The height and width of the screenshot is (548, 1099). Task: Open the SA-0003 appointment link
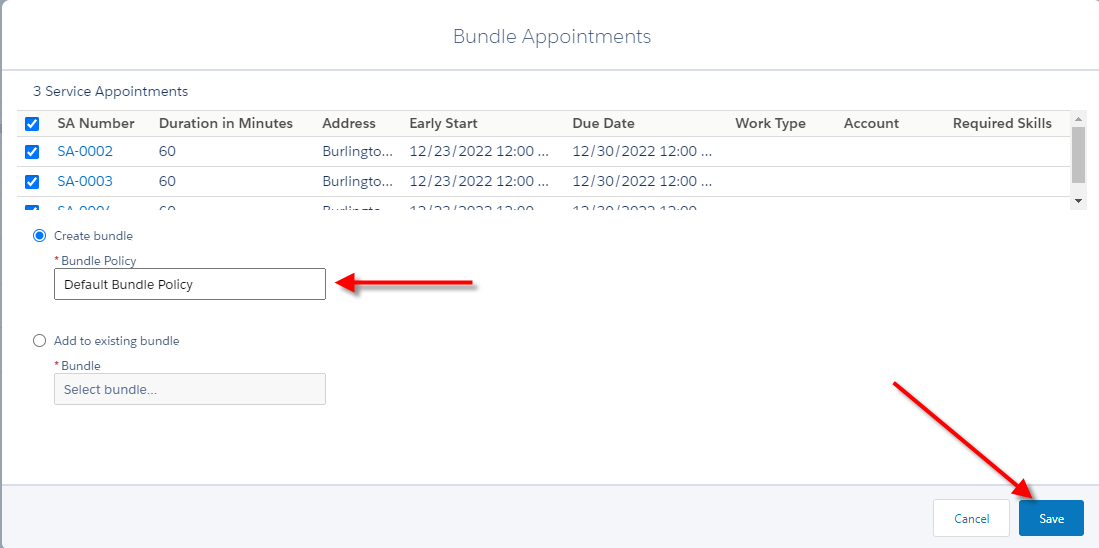[x=85, y=182]
